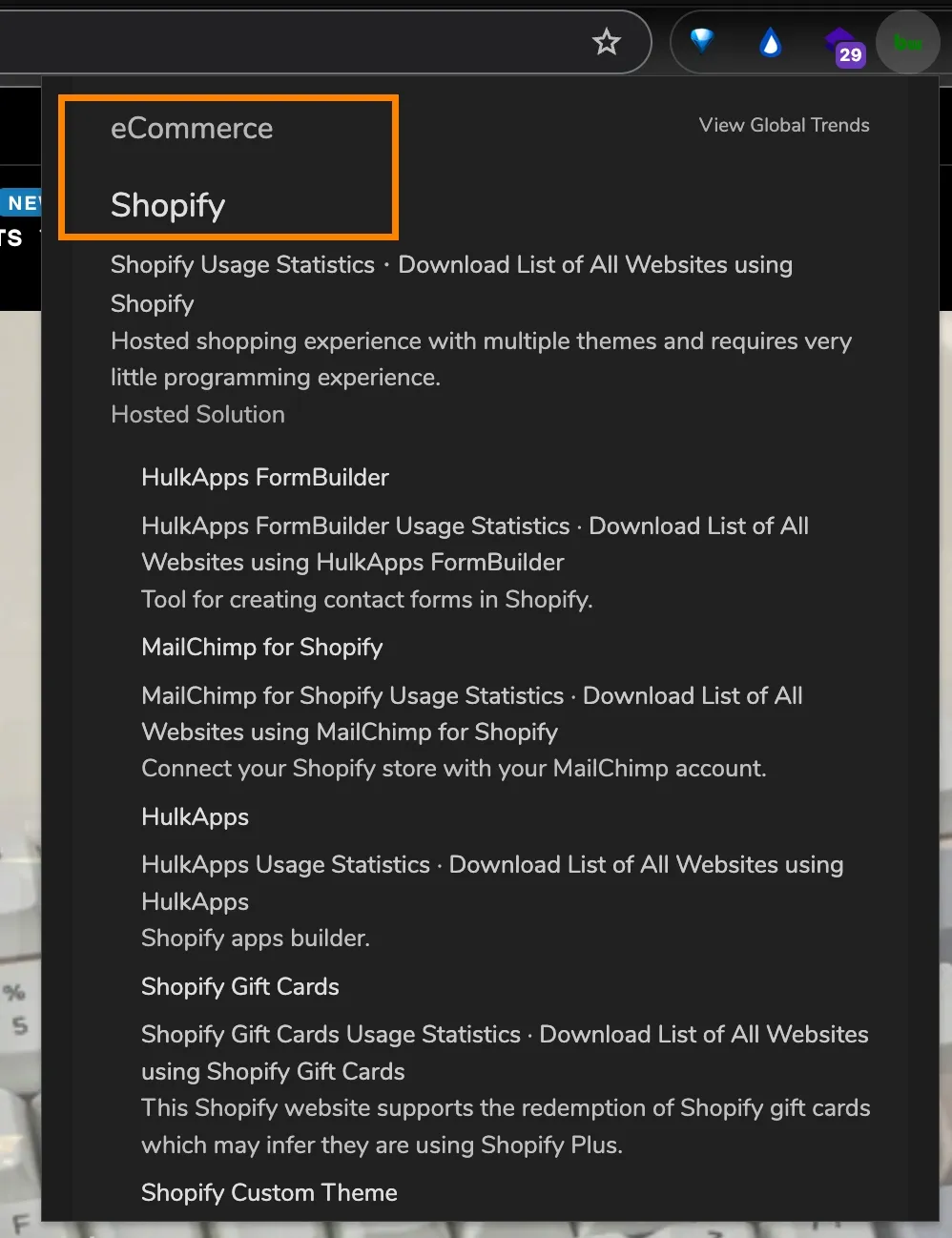This screenshot has width=952, height=1238.
Task: Download websites using HulkApps FormBuilder
Action: pos(698,526)
